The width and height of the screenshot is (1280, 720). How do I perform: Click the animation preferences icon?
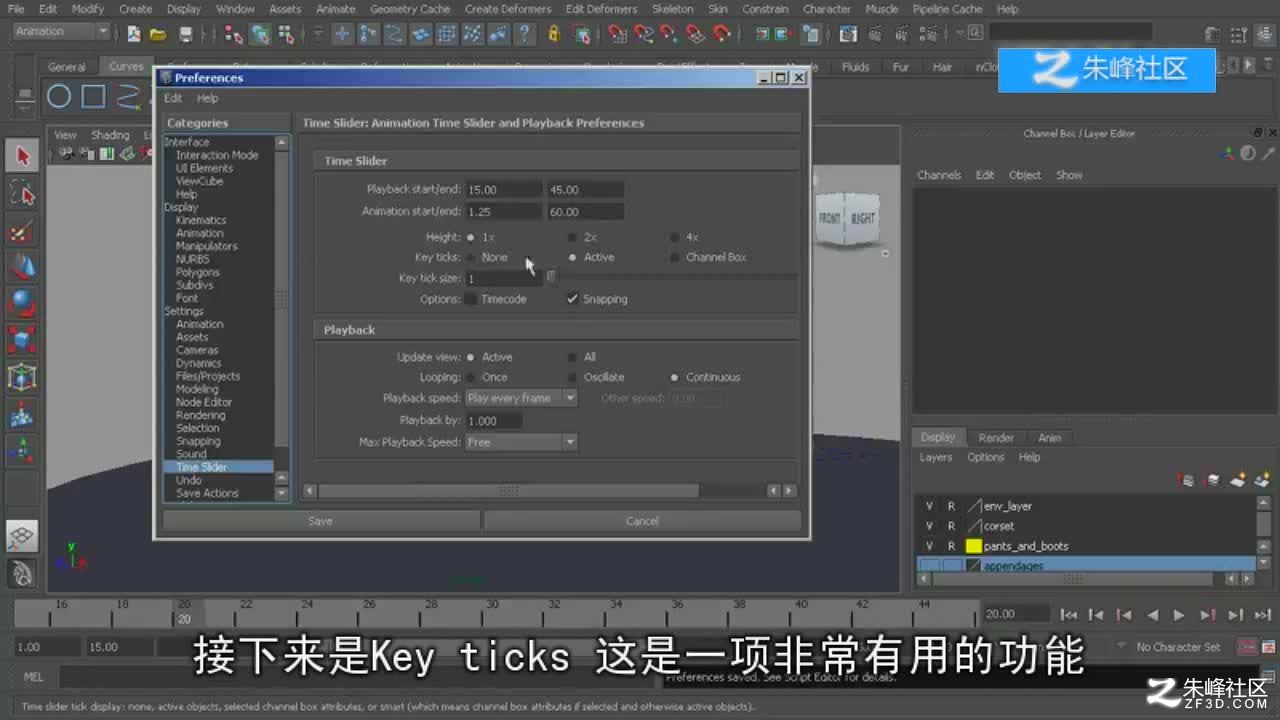[1268, 647]
